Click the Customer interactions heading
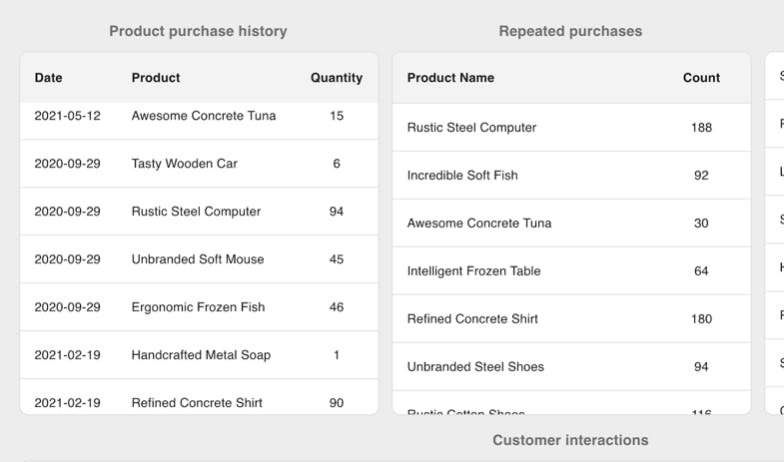Image resolution: width=784 pixels, height=462 pixels. pyautogui.click(x=570, y=440)
